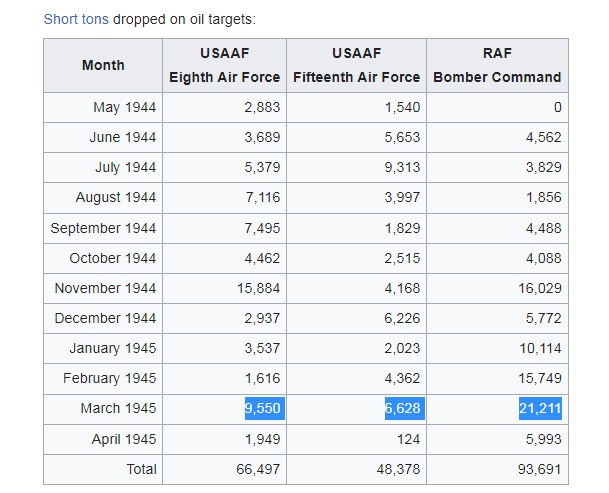Image resolution: width=609 pixels, height=493 pixels.
Task: Click the March 1945 row label
Action: pyautogui.click(x=118, y=408)
